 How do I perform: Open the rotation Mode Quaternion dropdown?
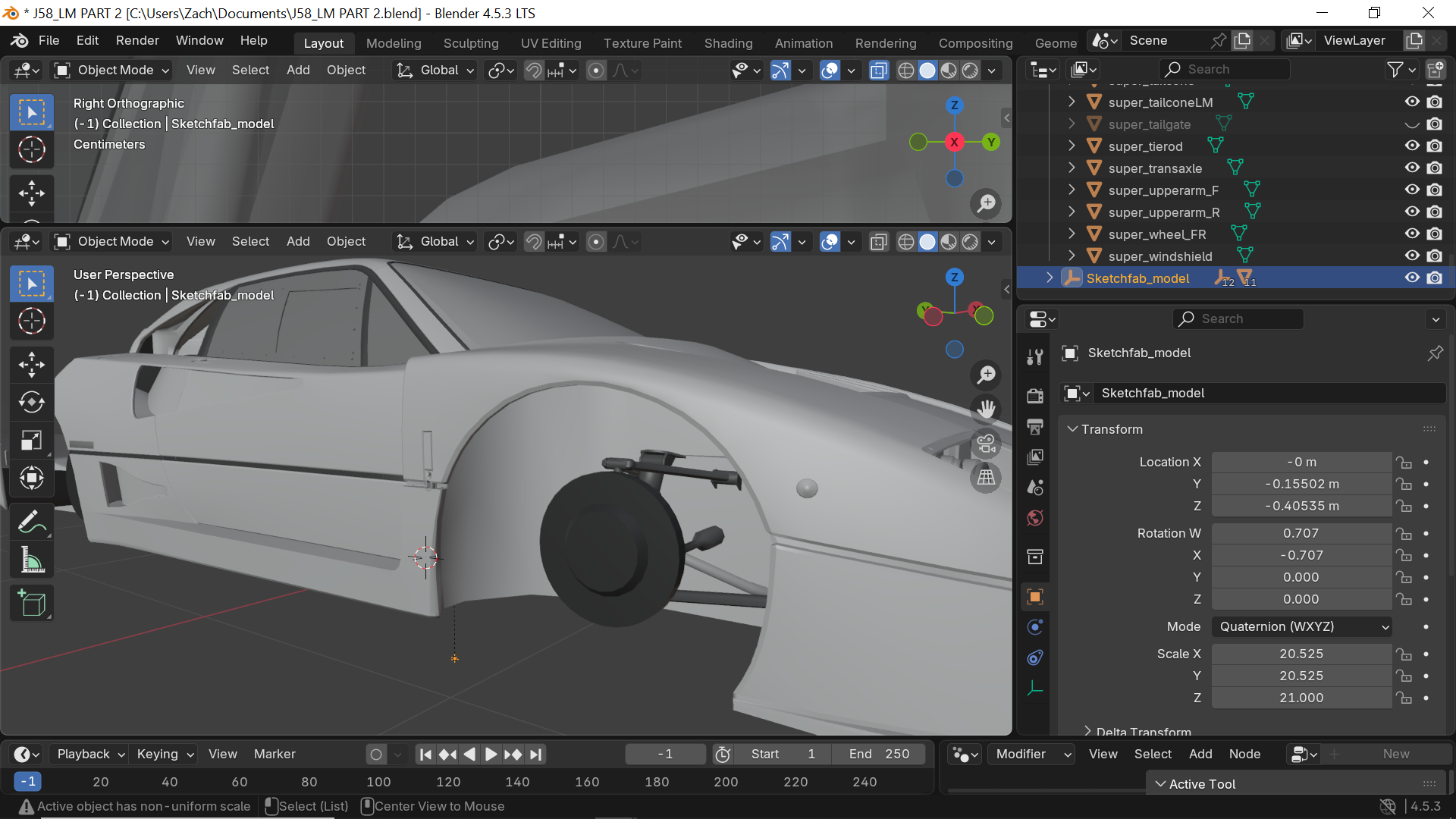(x=1303, y=626)
